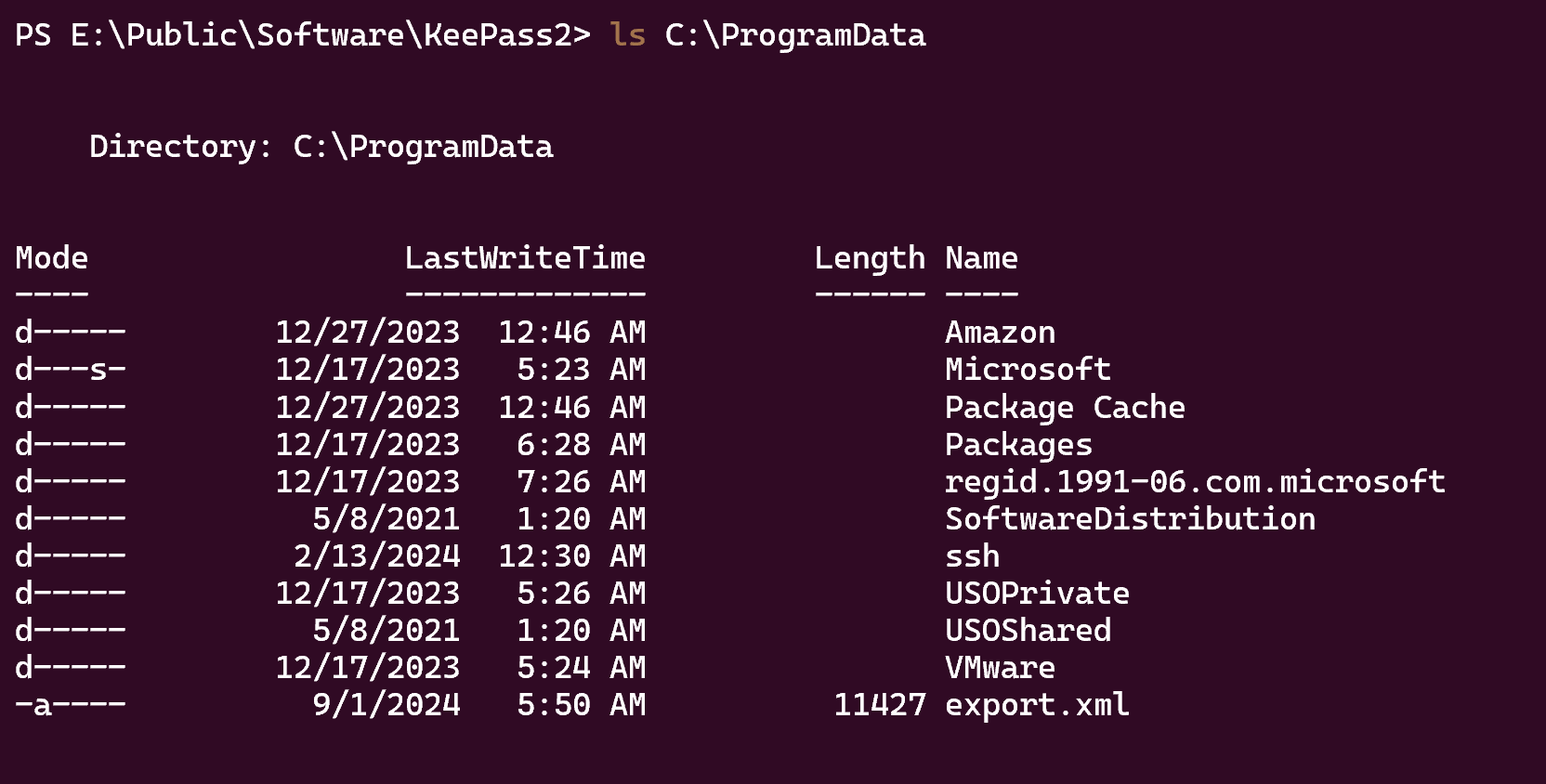Click the Length column header
The width and height of the screenshot is (1546, 784).
870,259
